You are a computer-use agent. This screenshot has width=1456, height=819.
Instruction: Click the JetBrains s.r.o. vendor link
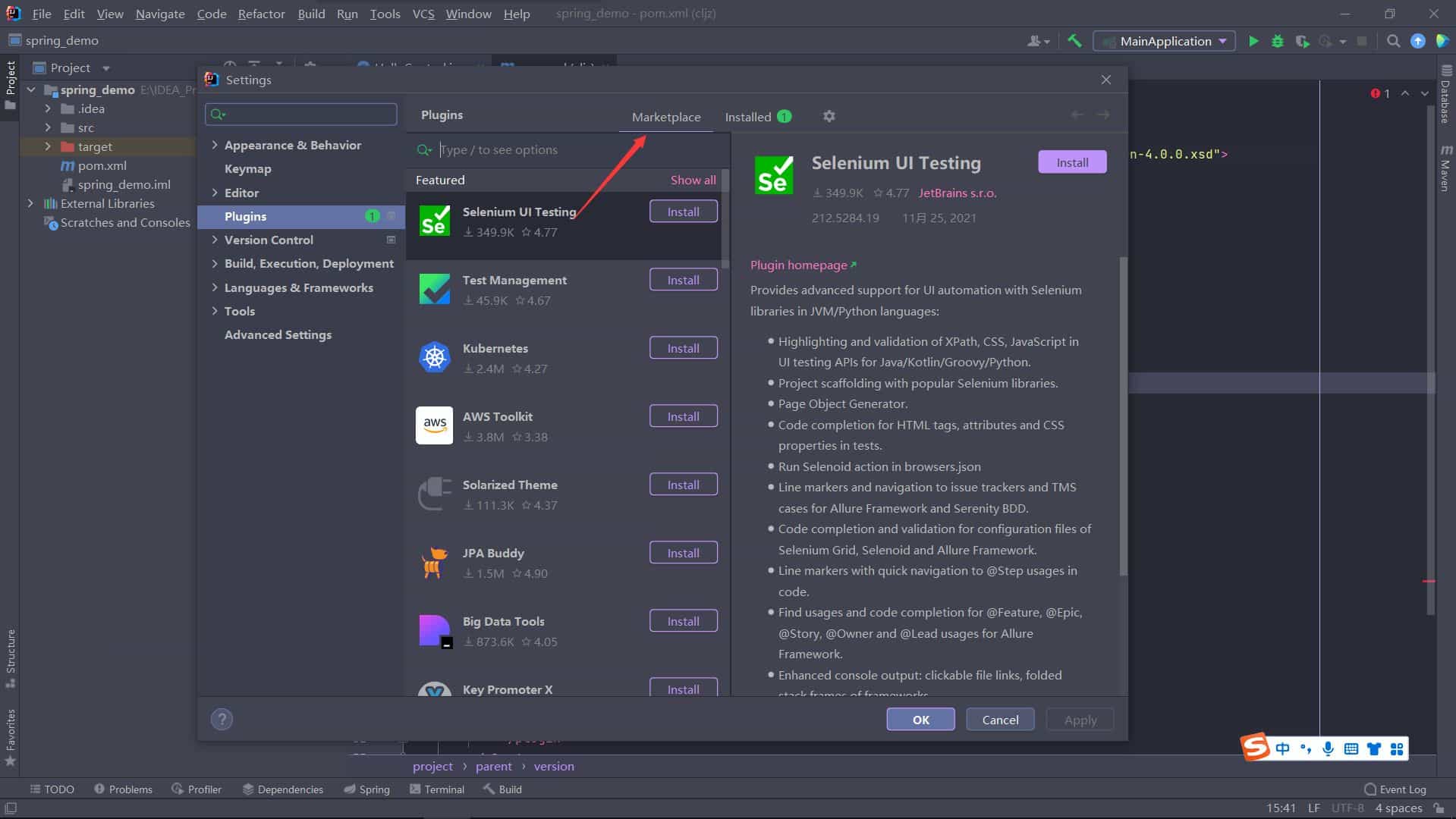tap(958, 193)
